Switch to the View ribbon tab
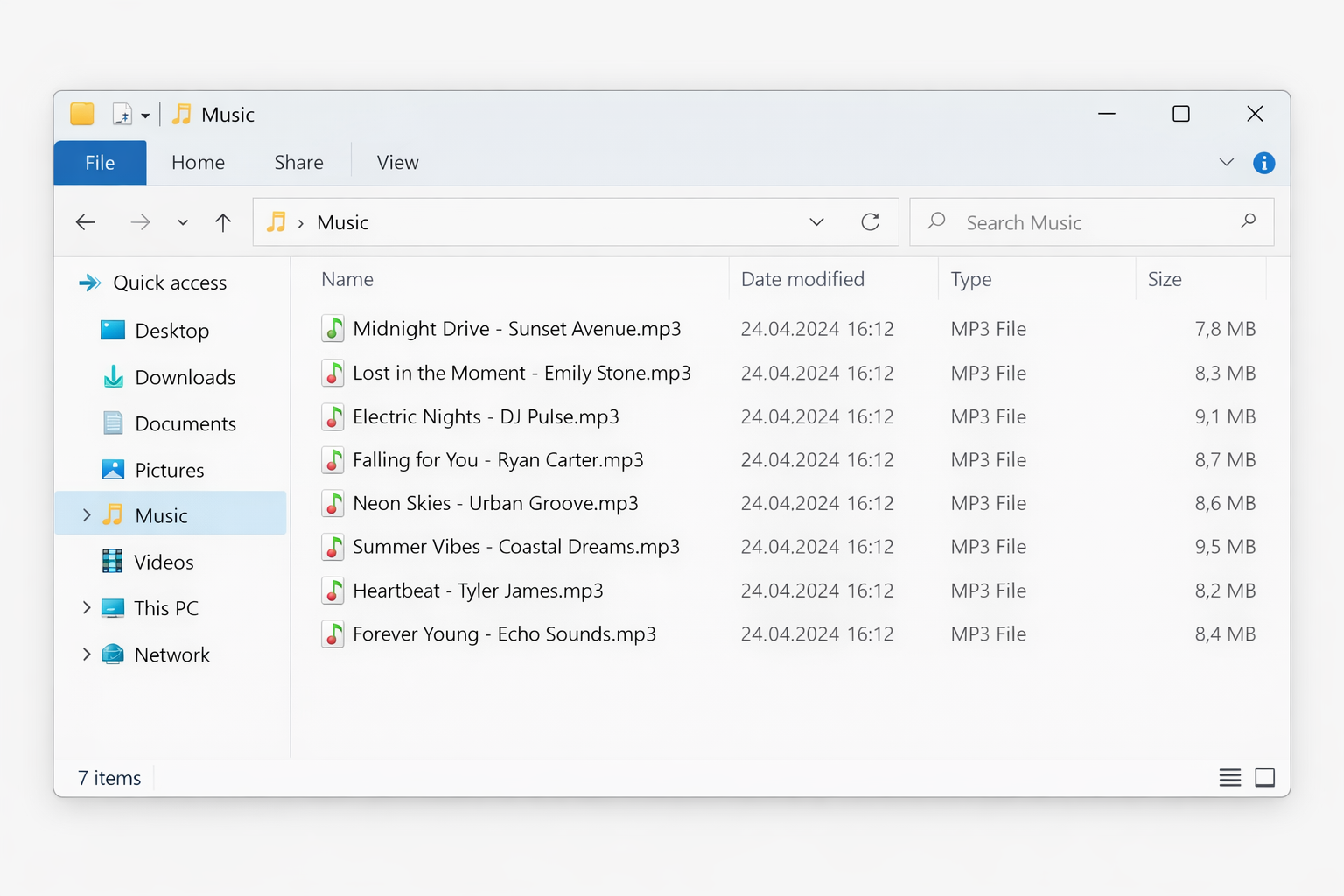The image size is (1344, 896). pos(397,163)
